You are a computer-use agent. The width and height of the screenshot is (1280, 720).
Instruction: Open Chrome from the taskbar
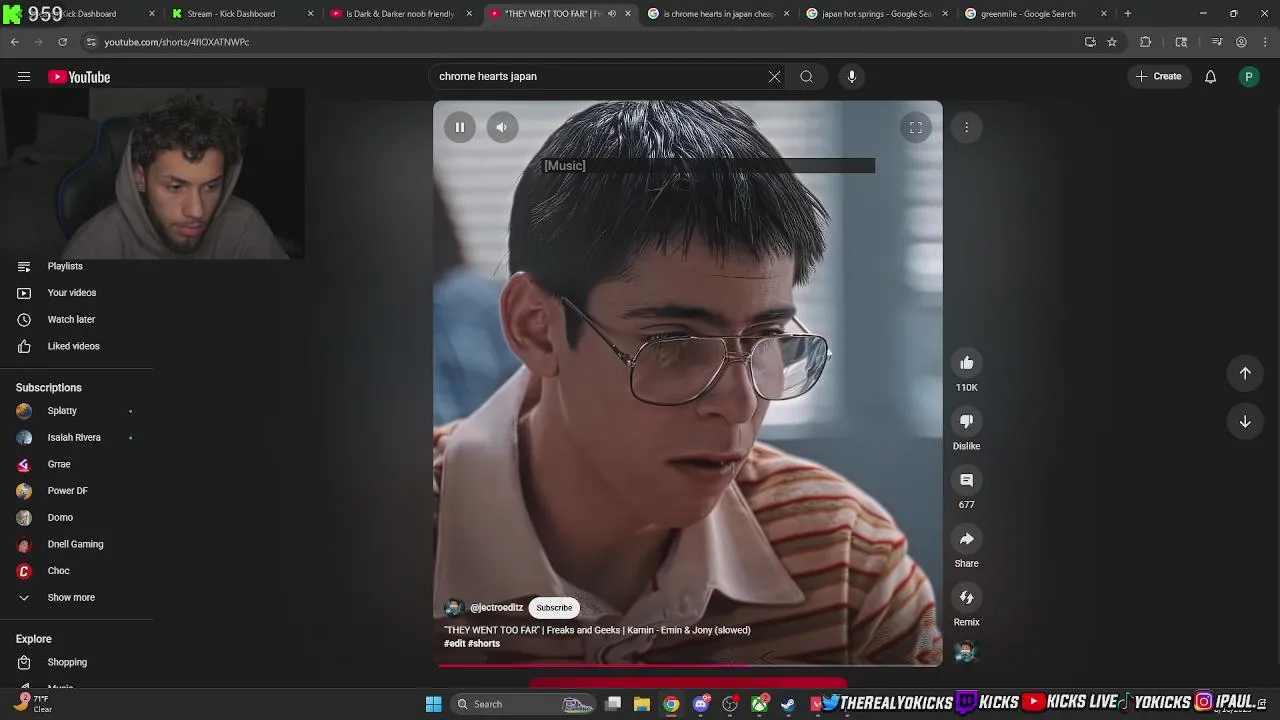point(671,704)
